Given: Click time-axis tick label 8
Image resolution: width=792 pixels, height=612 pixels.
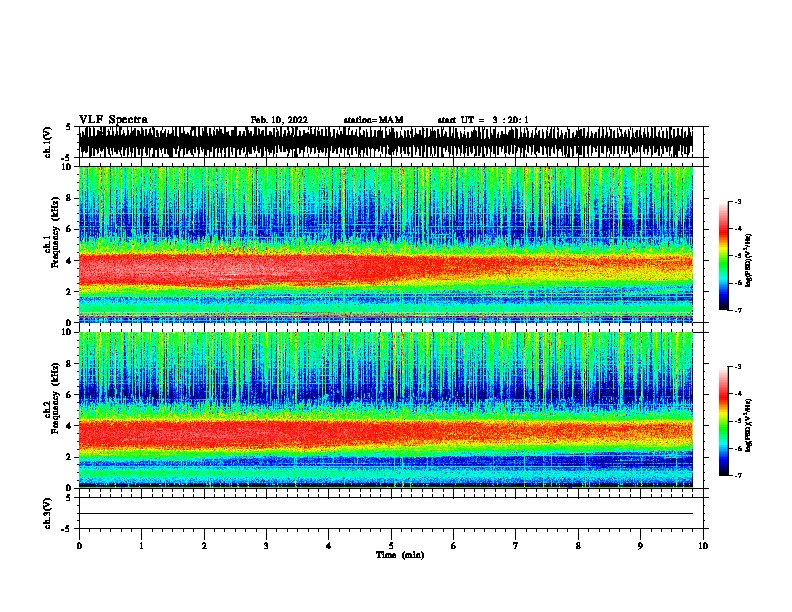Looking at the screenshot, I should point(578,545).
